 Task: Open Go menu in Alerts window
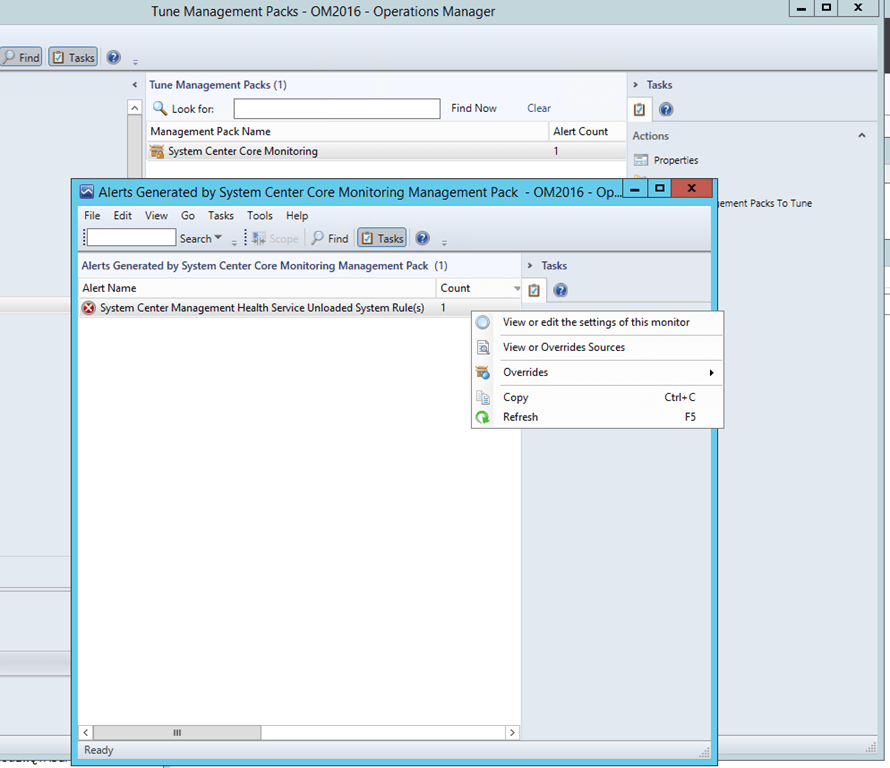[188, 216]
